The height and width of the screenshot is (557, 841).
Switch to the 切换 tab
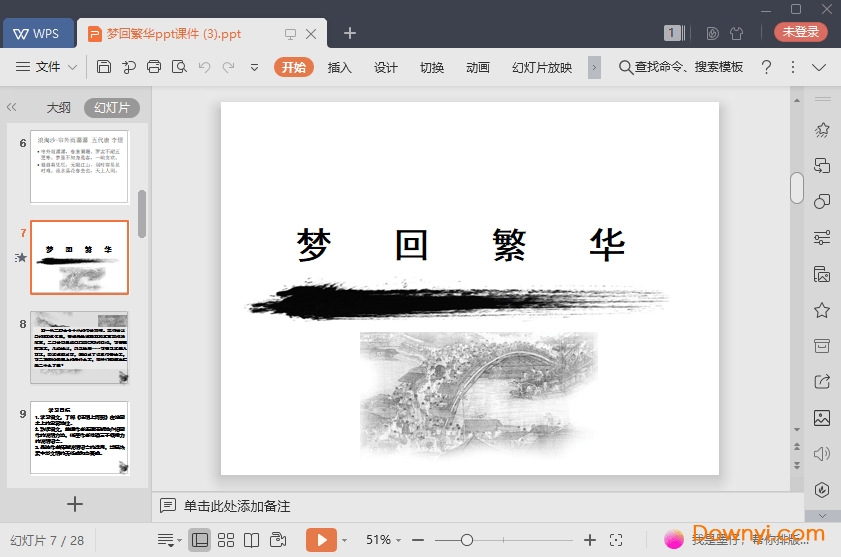(x=432, y=67)
